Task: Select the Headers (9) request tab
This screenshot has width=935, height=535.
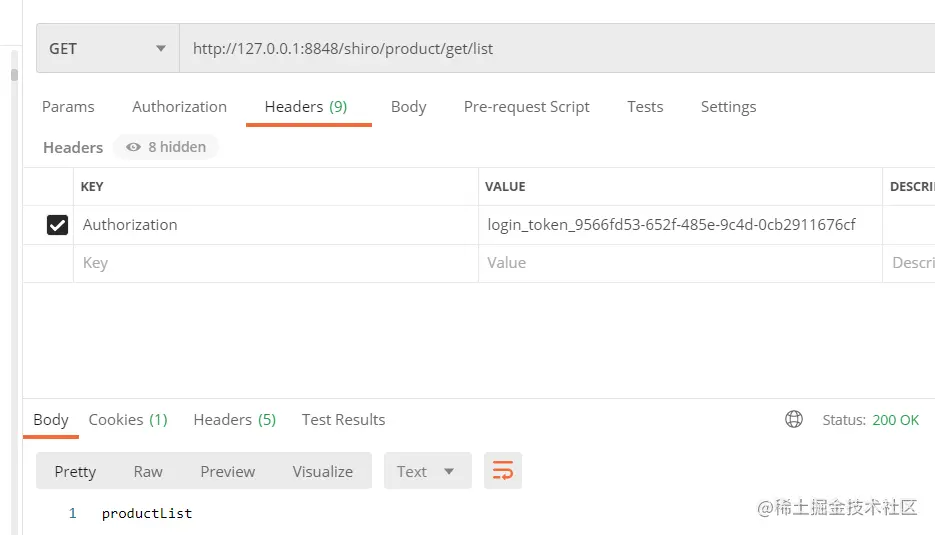Action: 306,107
